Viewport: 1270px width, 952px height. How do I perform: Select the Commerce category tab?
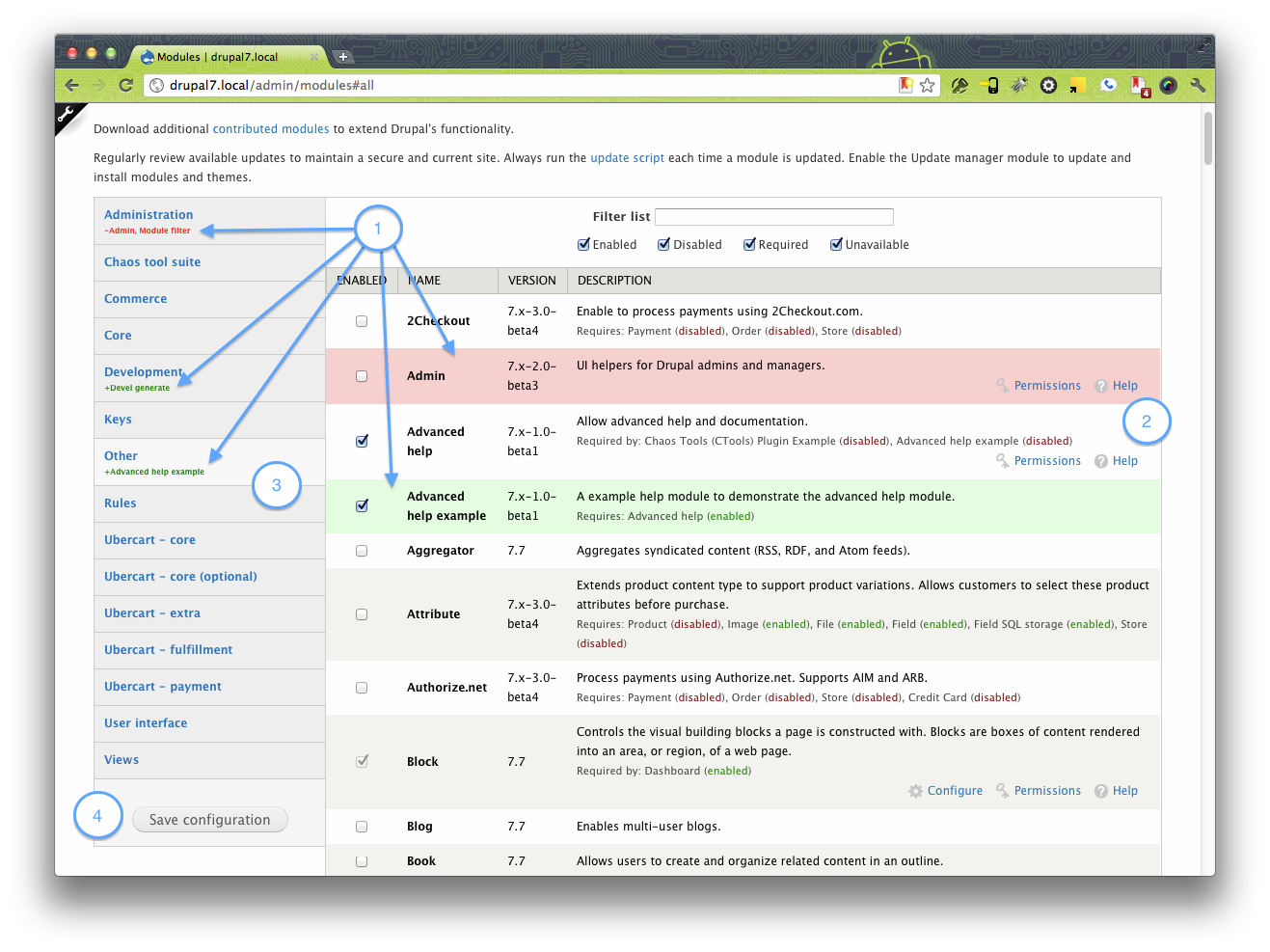(209, 299)
